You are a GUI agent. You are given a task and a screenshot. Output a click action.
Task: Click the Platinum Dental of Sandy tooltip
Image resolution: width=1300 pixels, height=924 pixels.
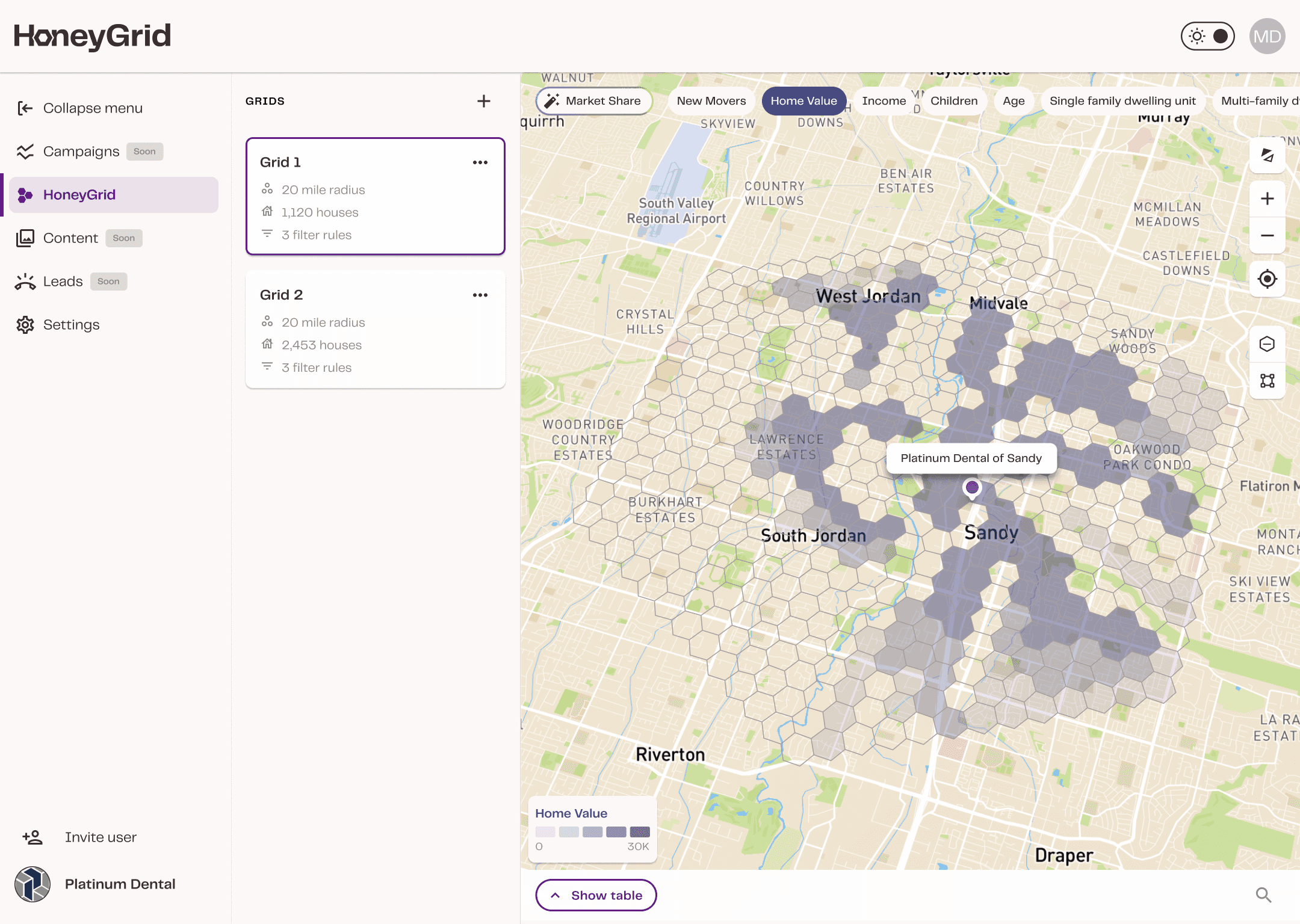(x=971, y=458)
